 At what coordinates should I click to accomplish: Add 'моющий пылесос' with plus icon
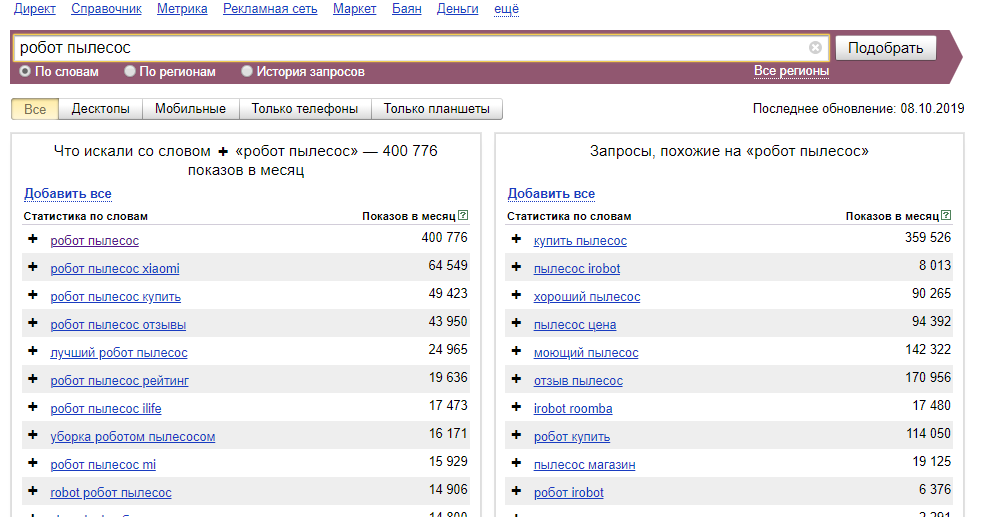(517, 351)
